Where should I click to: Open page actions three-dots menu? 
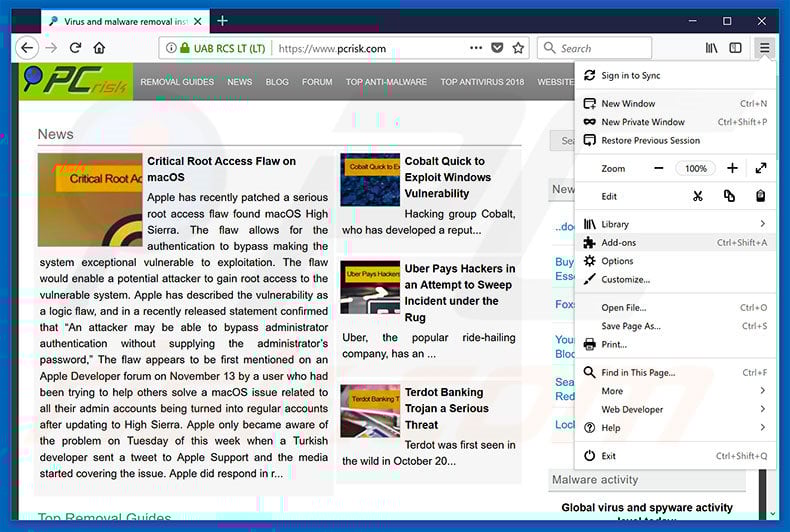[x=476, y=48]
